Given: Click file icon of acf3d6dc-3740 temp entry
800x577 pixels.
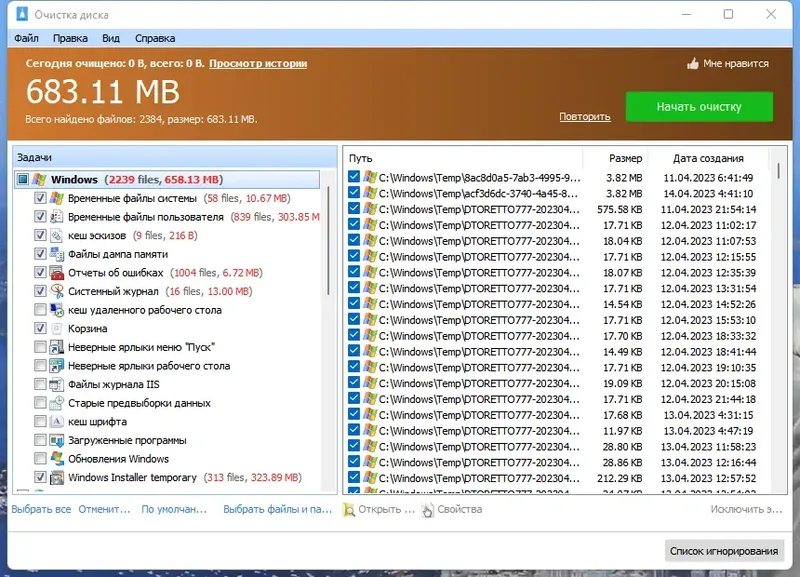Looking at the screenshot, I should tap(370, 193).
